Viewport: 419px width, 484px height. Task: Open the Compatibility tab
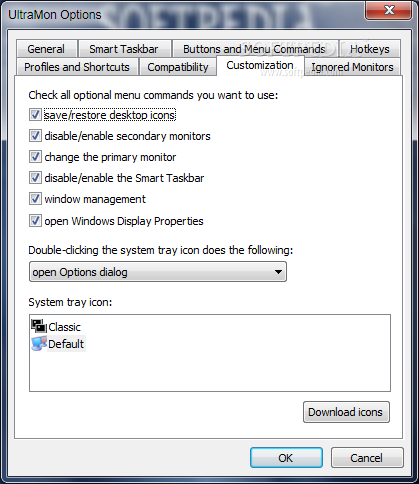point(178,67)
